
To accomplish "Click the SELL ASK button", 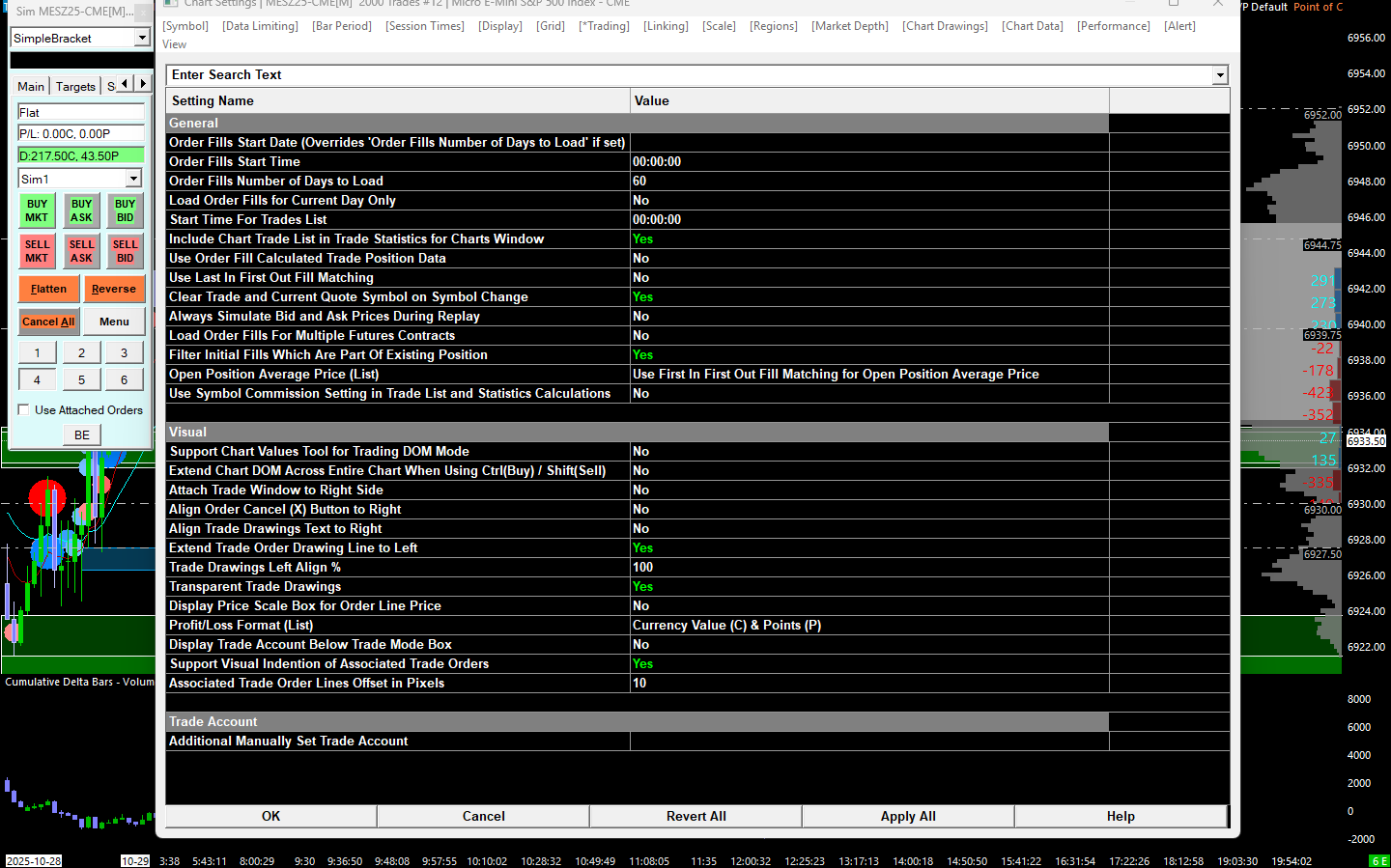I will point(81,251).
